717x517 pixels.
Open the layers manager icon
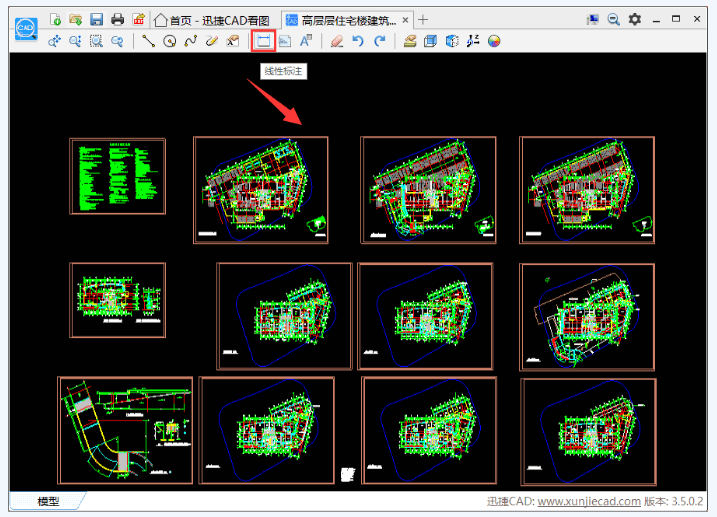(410, 41)
